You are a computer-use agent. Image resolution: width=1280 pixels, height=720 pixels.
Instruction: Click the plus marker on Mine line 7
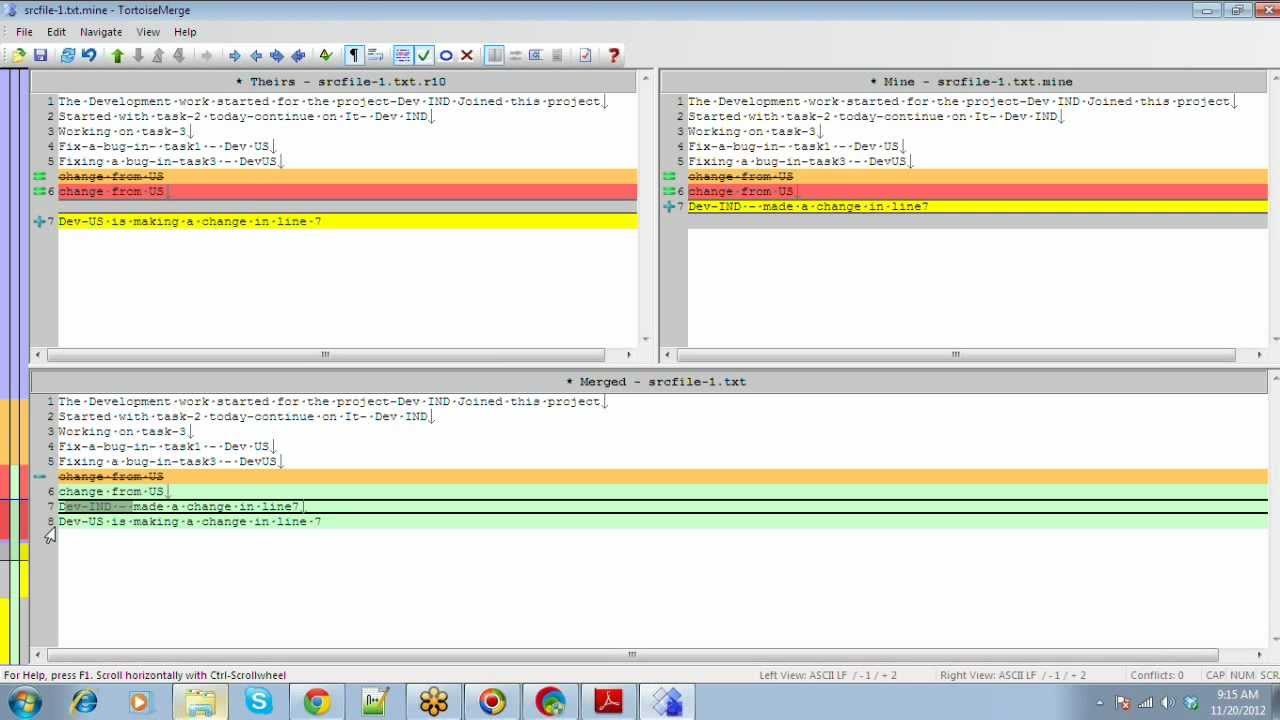click(669, 206)
